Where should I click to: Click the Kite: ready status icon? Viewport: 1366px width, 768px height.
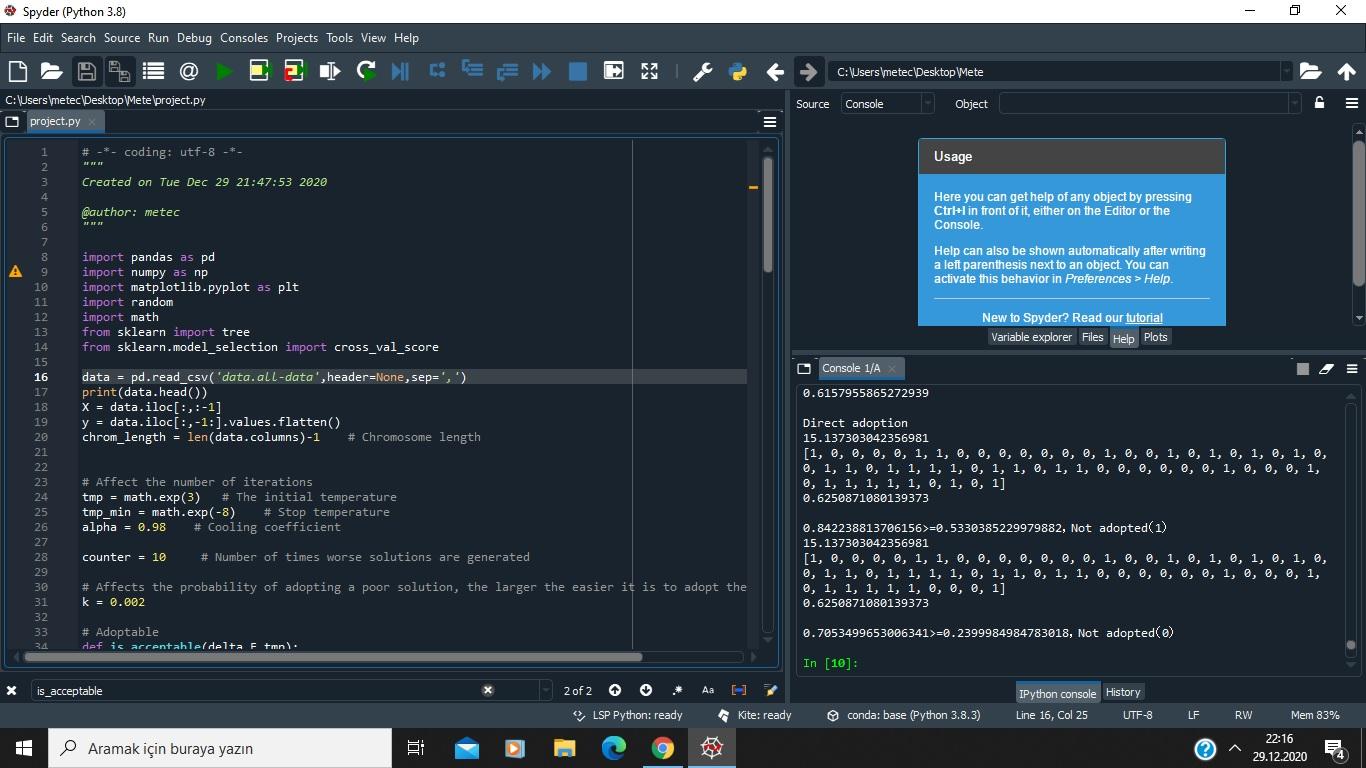(x=724, y=715)
